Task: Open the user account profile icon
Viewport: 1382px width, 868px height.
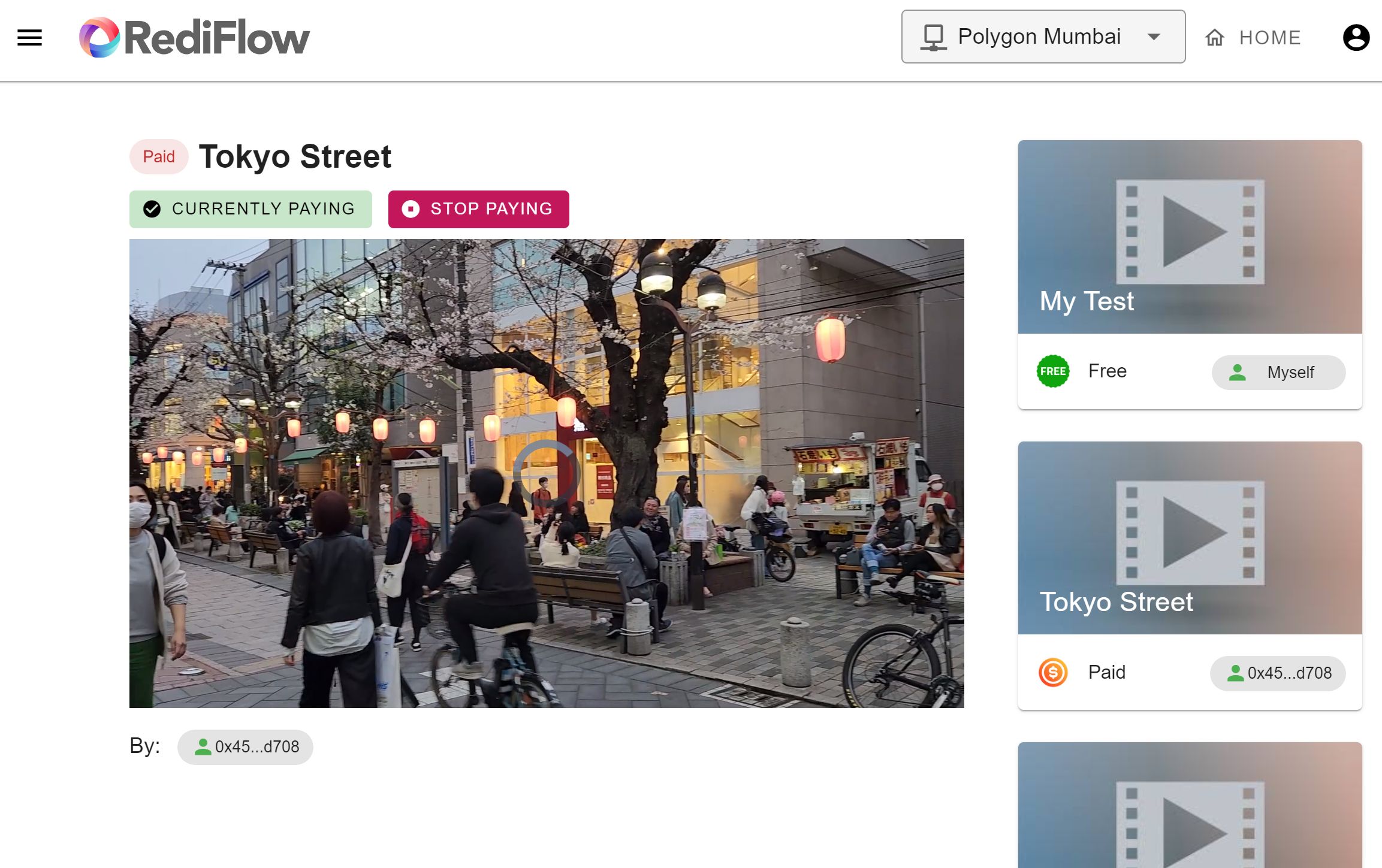Action: pos(1356,38)
